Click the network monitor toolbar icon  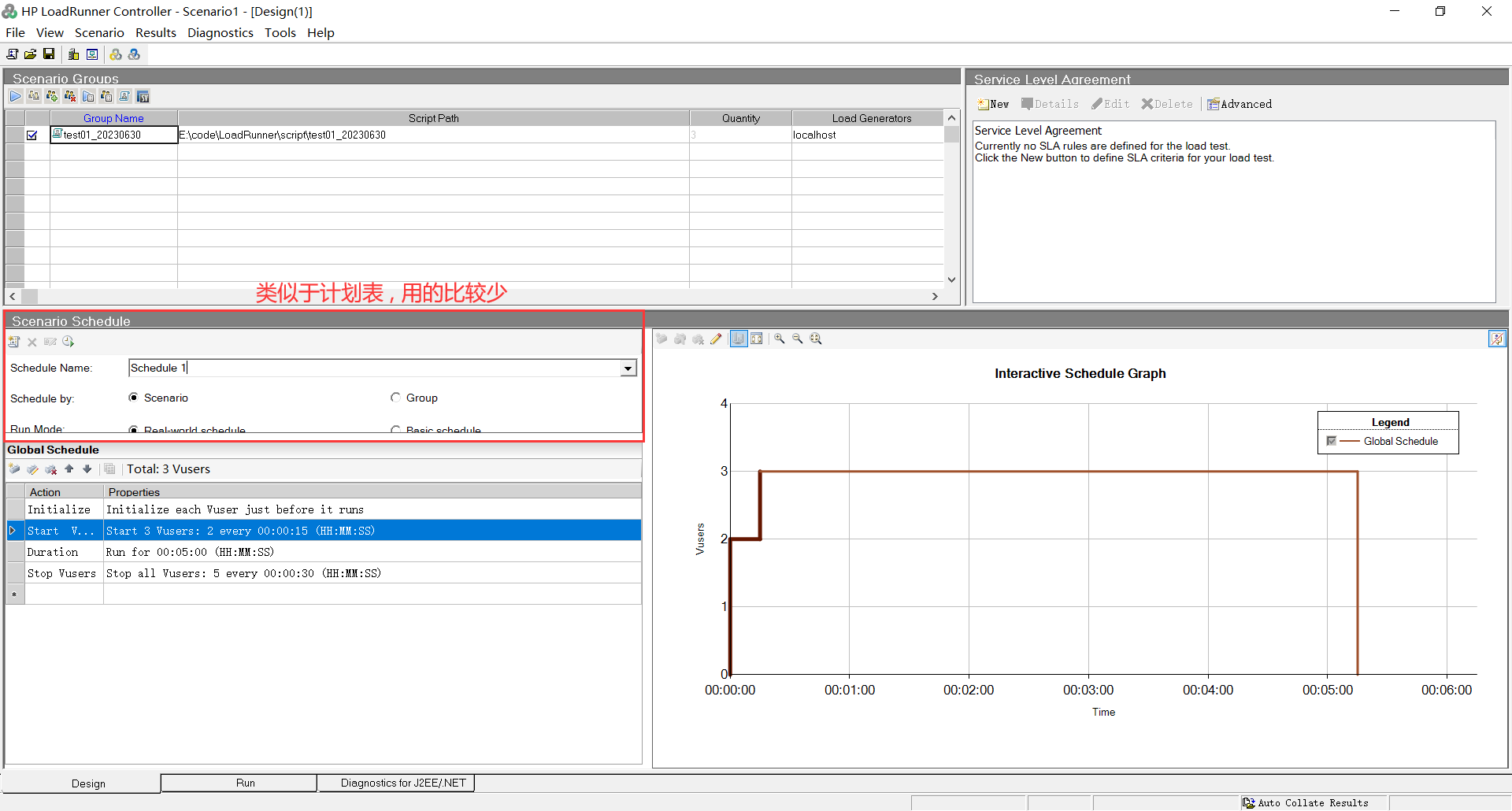pos(92,54)
